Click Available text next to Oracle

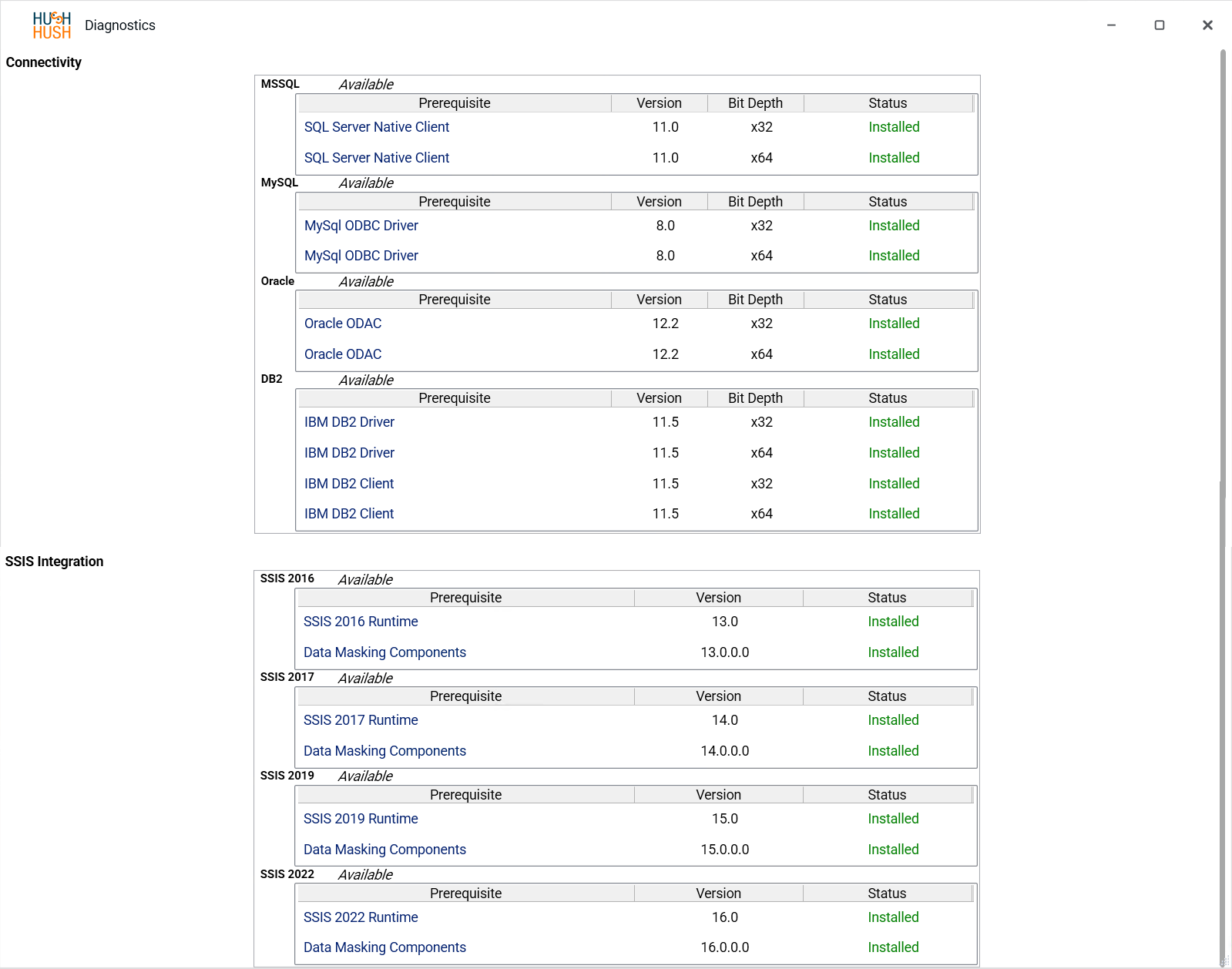[366, 282]
